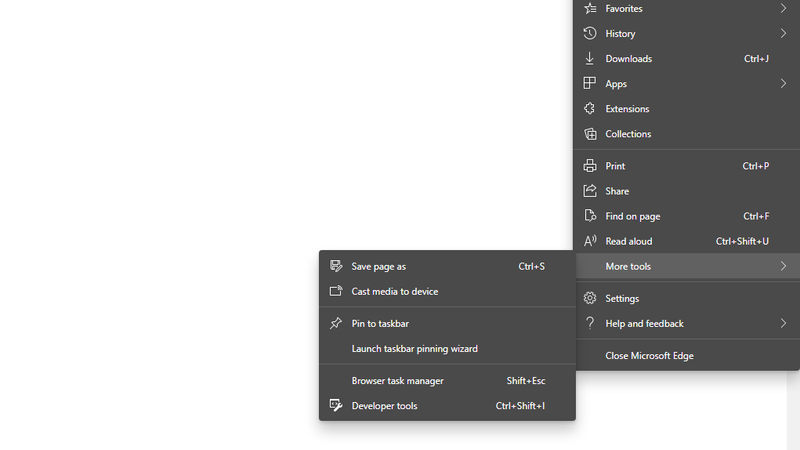Viewport: 800px width, 450px height.
Task: Open Collections from the menu
Action: pos(686,134)
